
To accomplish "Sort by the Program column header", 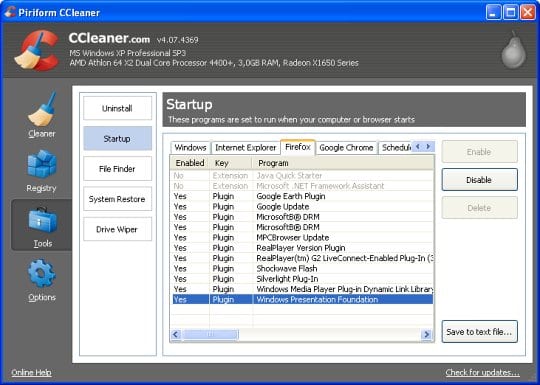I will (343, 163).
